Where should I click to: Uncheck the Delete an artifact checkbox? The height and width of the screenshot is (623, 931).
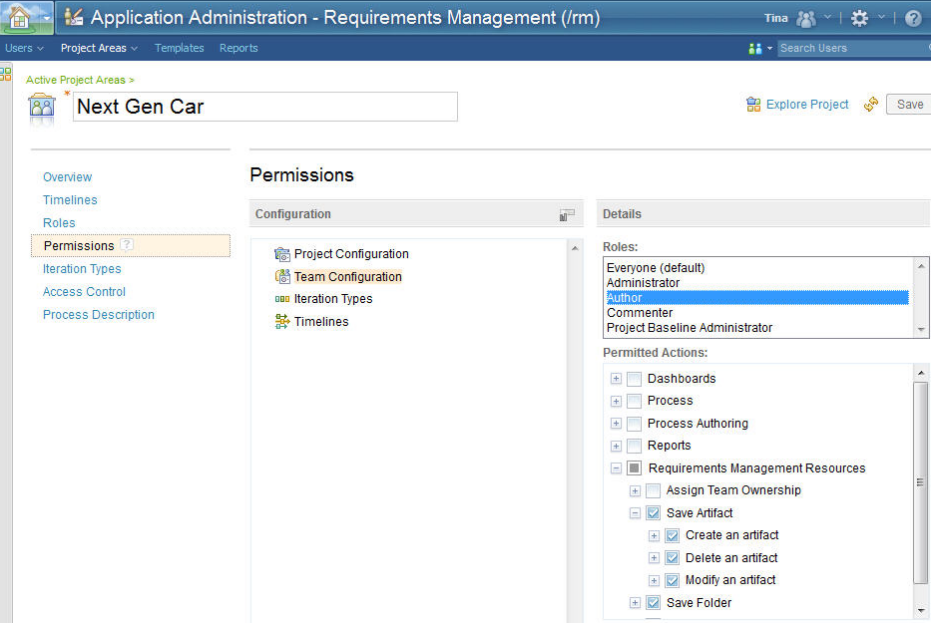tap(672, 558)
